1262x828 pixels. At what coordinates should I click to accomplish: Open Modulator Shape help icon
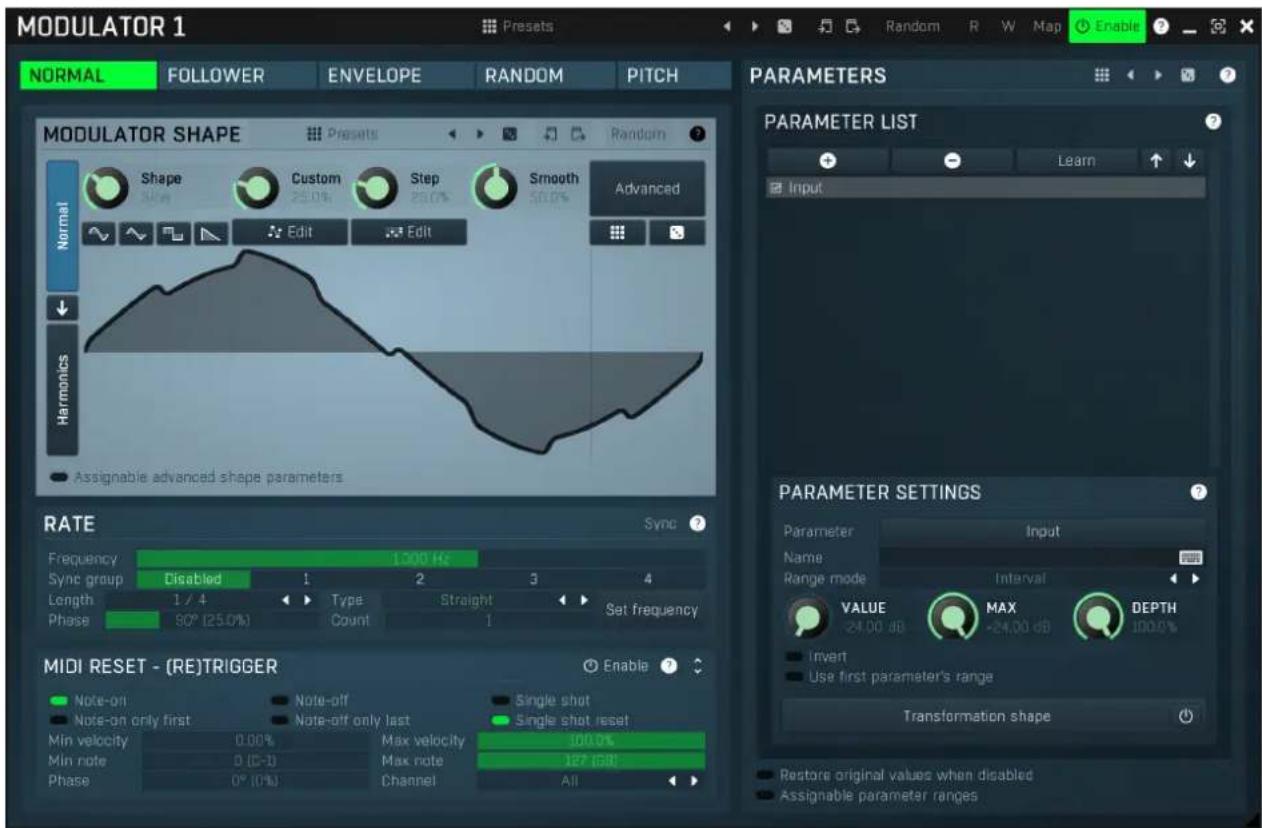pos(698,133)
